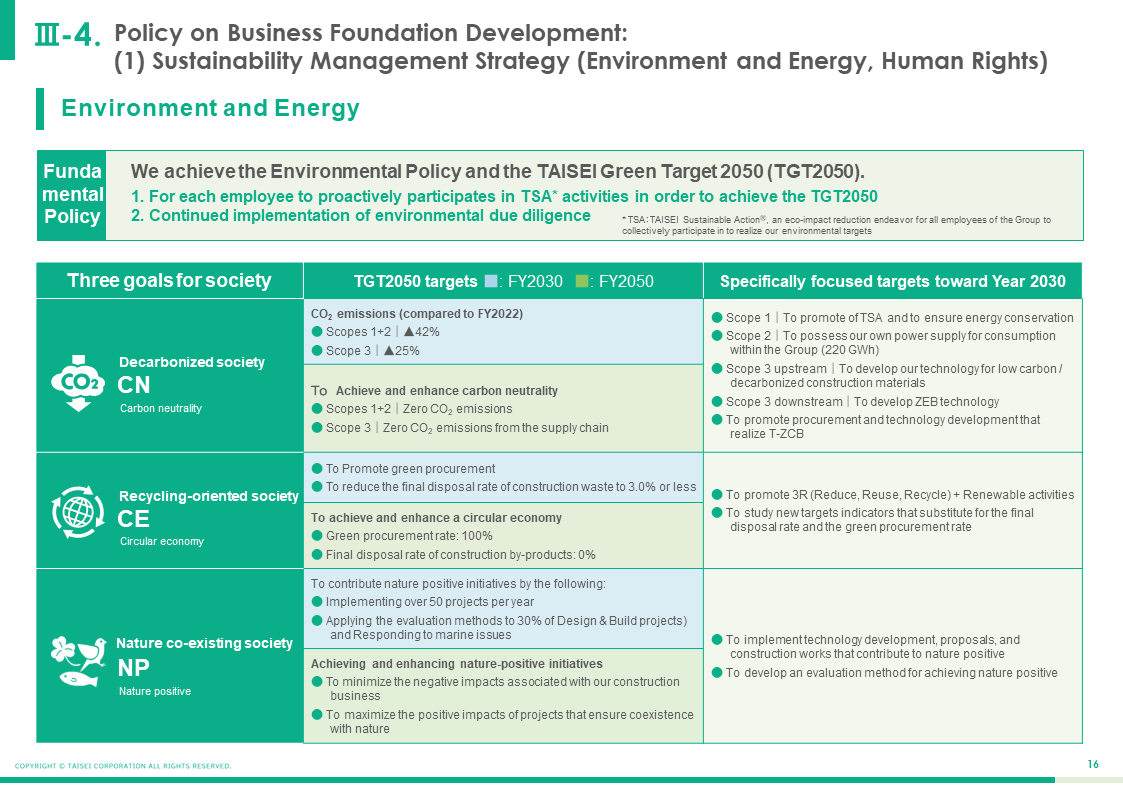Image resolution: width=1123 pixels, height=794 pixels.
Task: Click the TAISEI Corporation copyright notice
Action: tap(123, 766)
